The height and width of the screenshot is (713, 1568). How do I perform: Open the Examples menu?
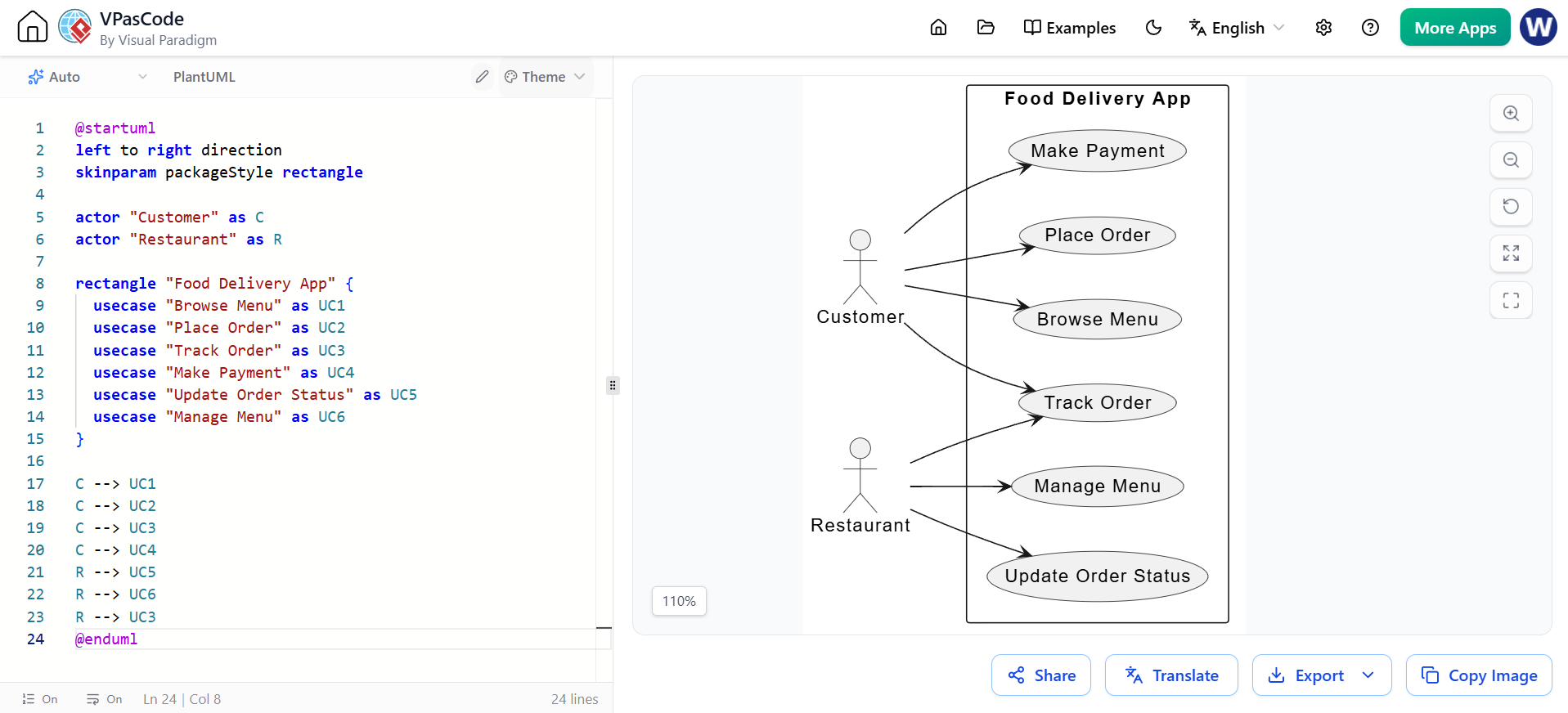point(1069,28)
